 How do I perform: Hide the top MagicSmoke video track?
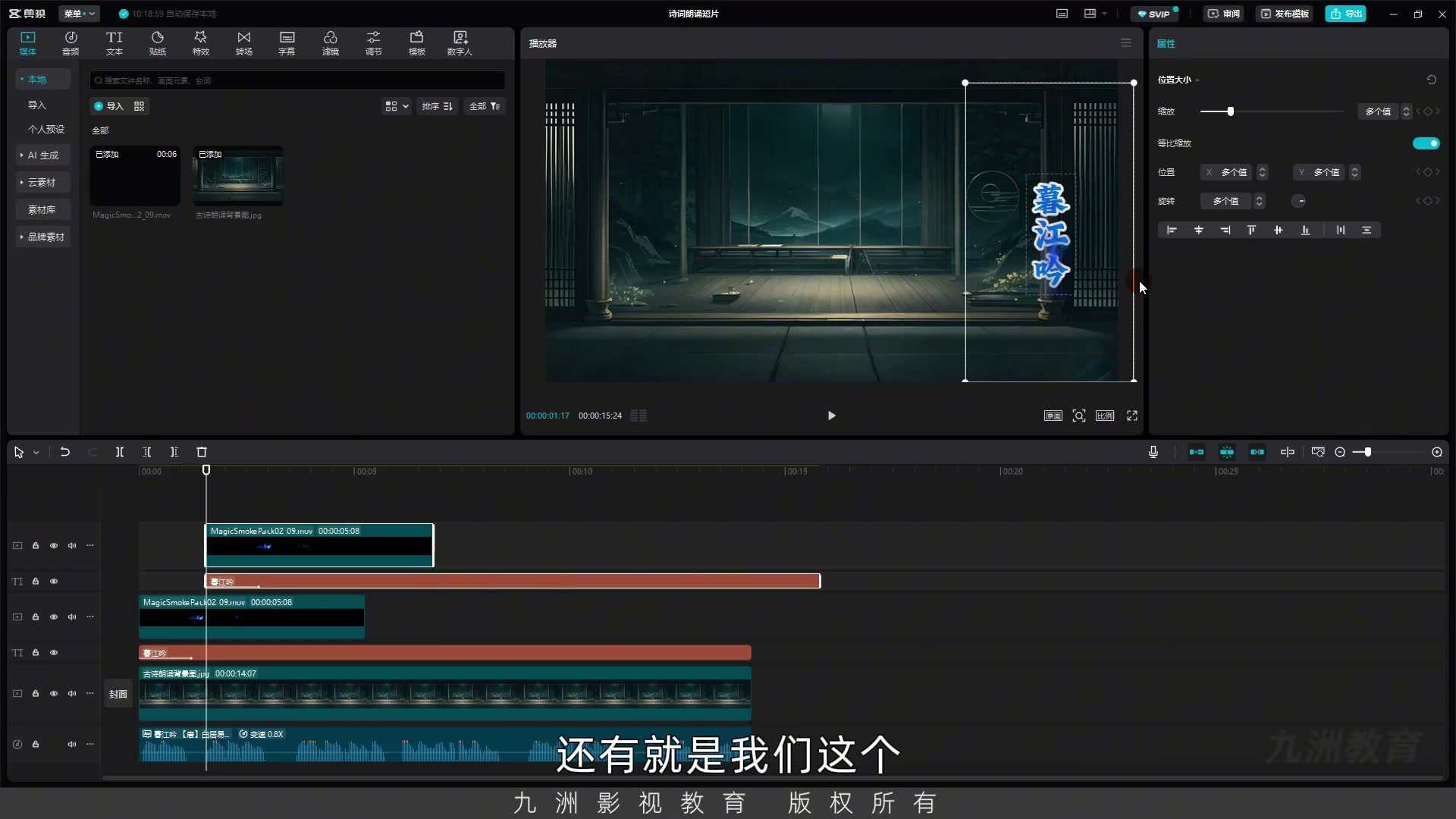pos(54,545)
